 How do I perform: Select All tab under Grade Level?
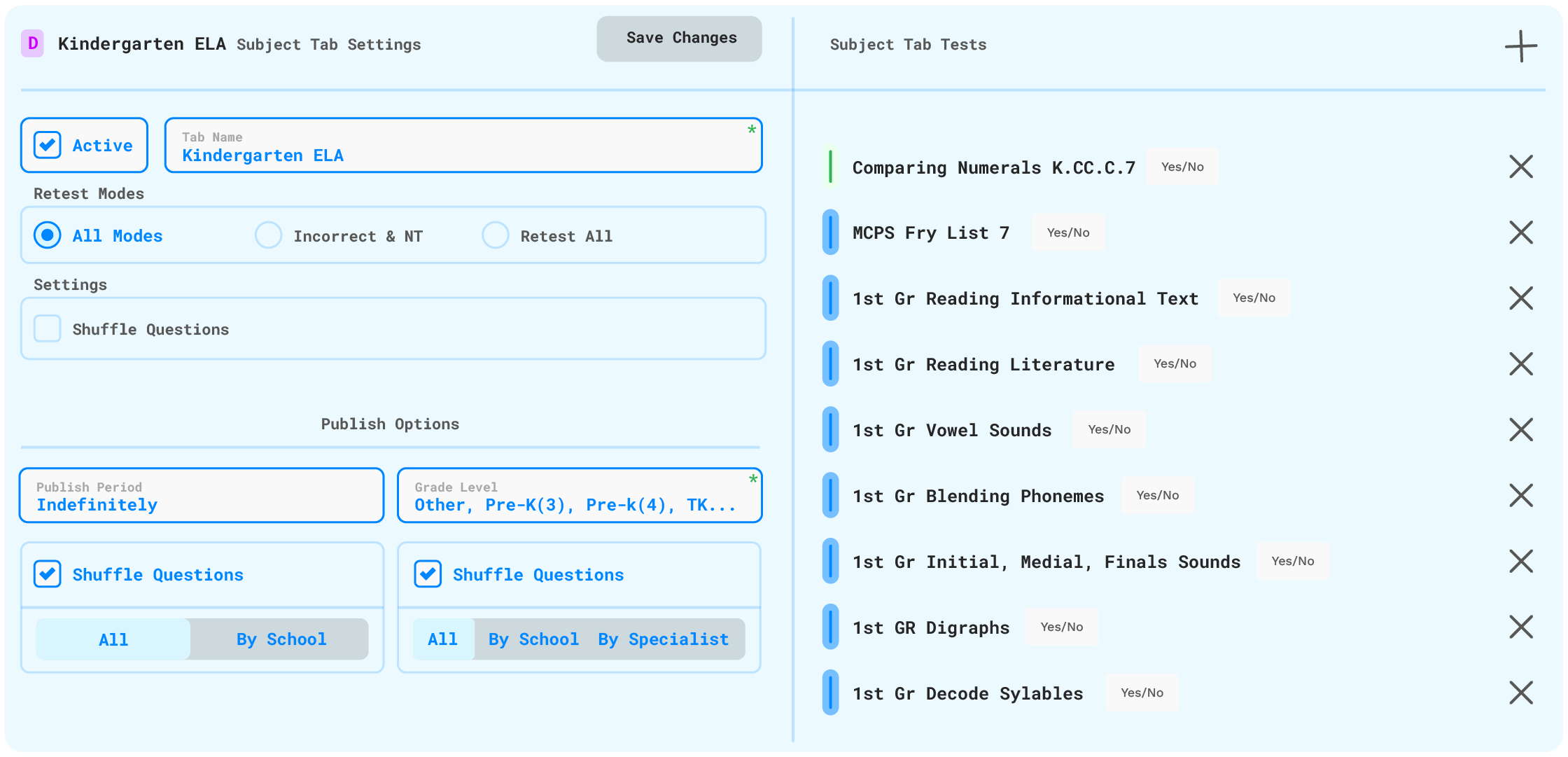click(x=443, y=639)
